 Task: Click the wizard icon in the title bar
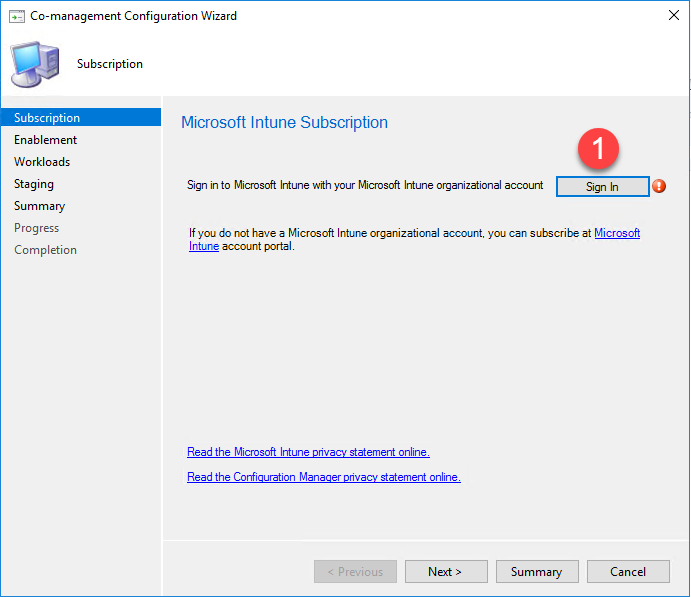pos(16,16)
